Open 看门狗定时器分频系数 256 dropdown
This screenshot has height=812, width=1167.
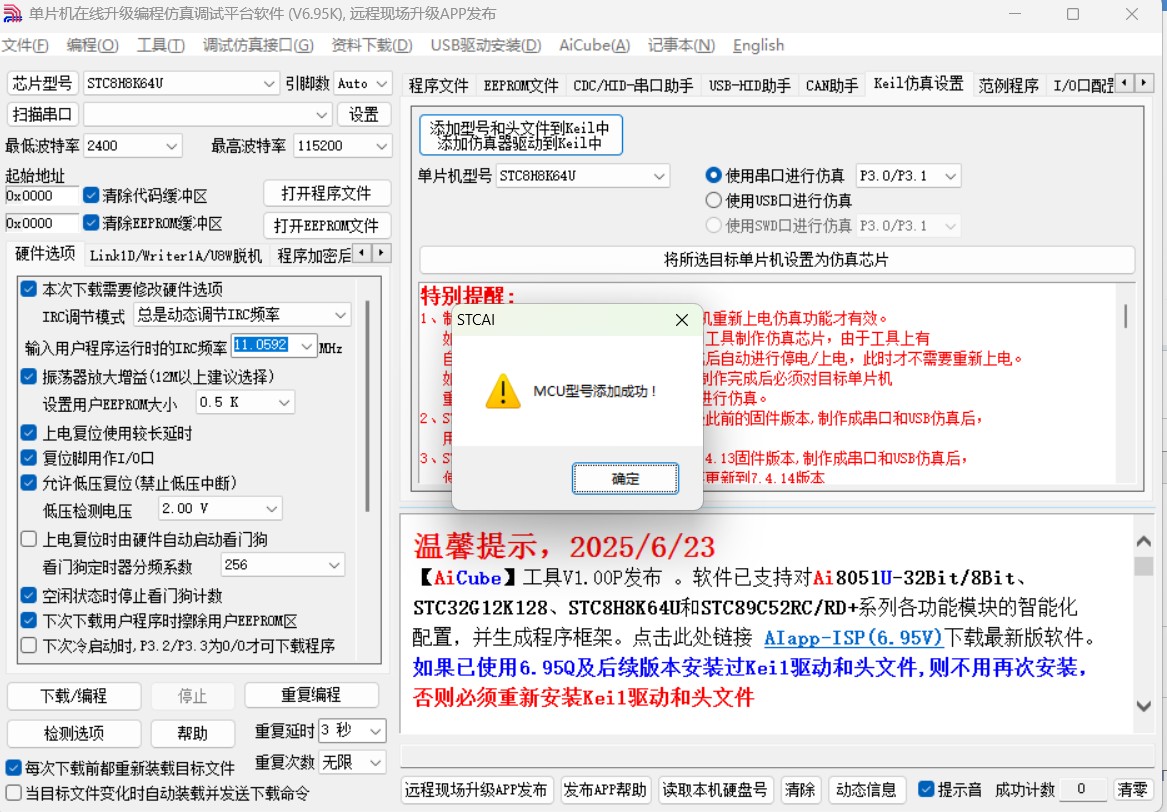click(x=282, y=566)
